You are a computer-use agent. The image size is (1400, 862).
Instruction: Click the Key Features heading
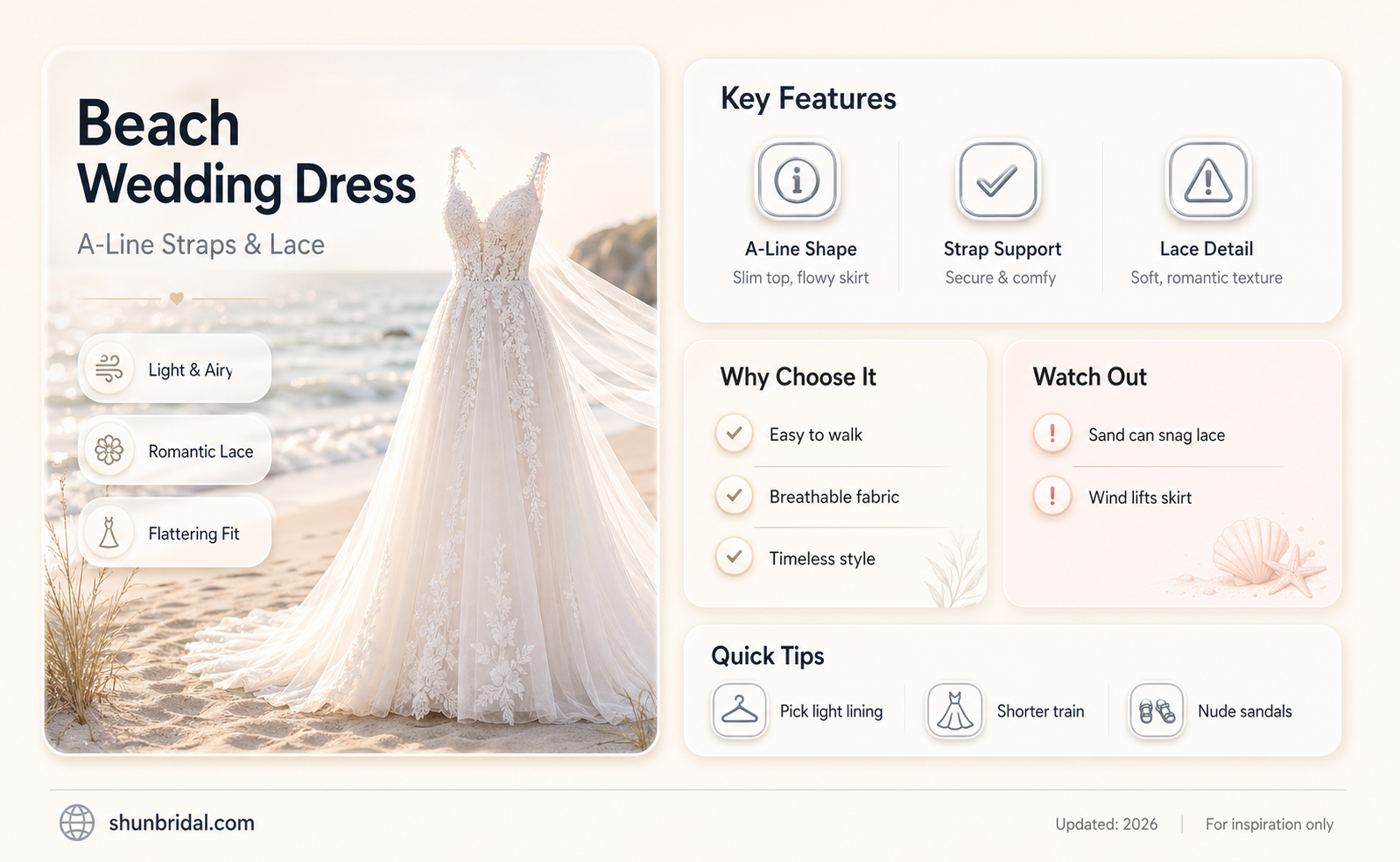click(x=808, y=99)
